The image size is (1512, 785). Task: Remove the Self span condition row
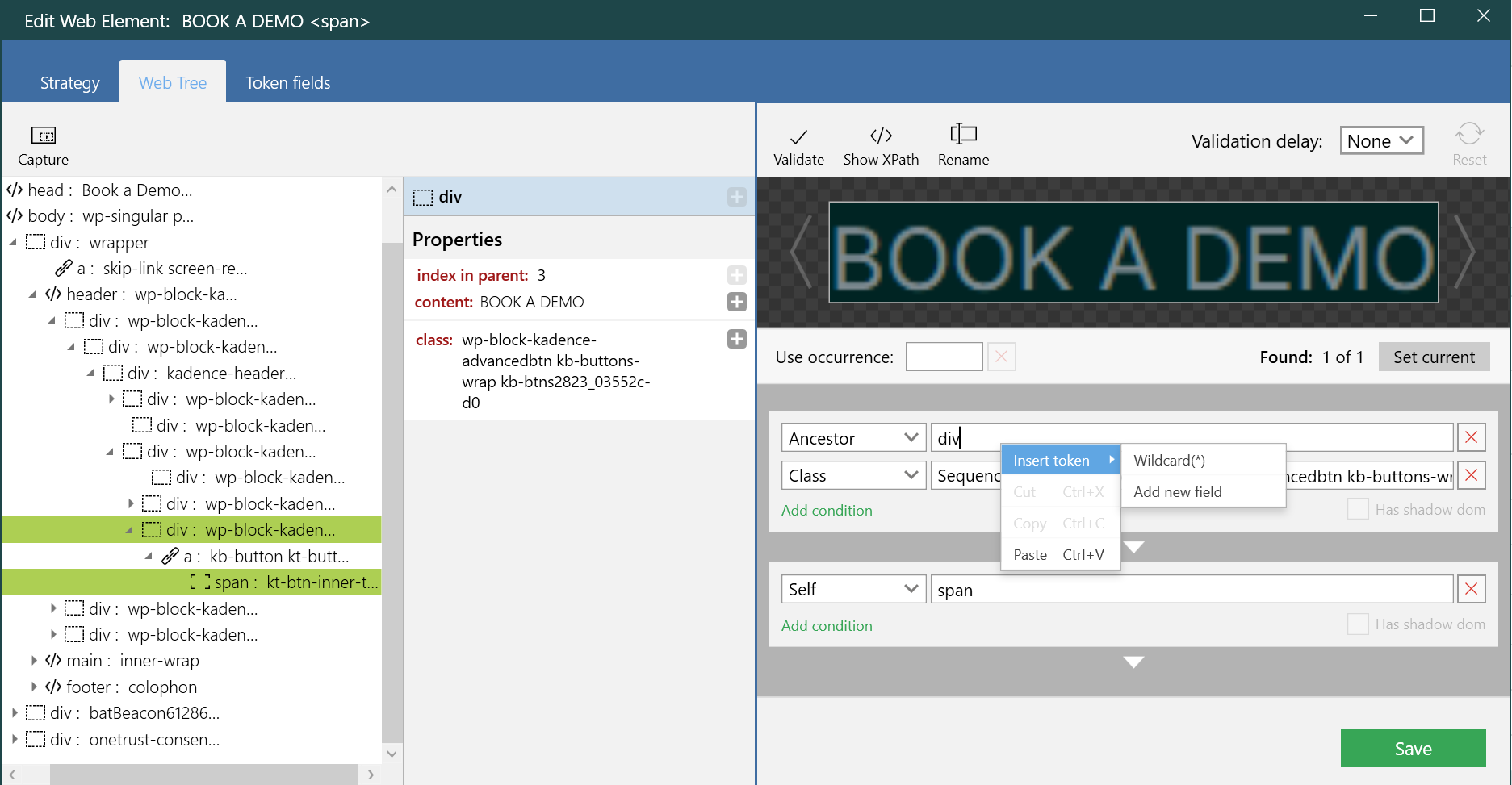point(1472,589)
